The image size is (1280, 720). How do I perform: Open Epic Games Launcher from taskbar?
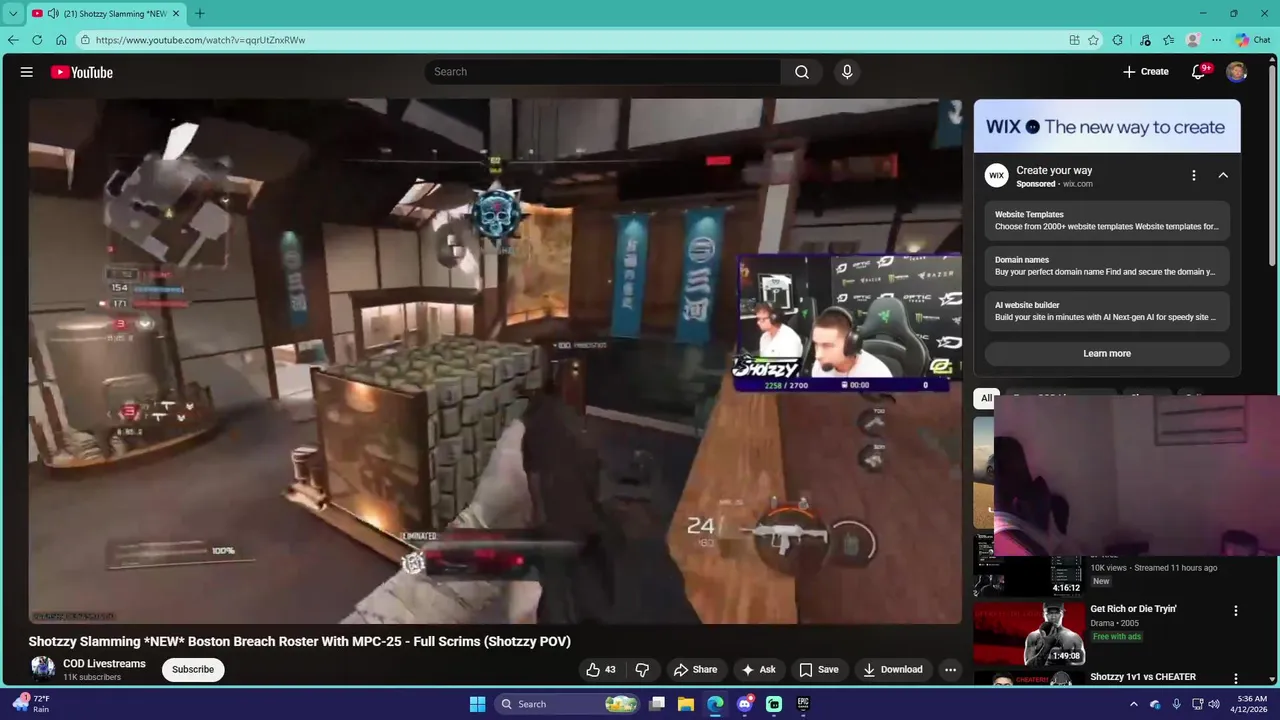[x=803, y=704]
